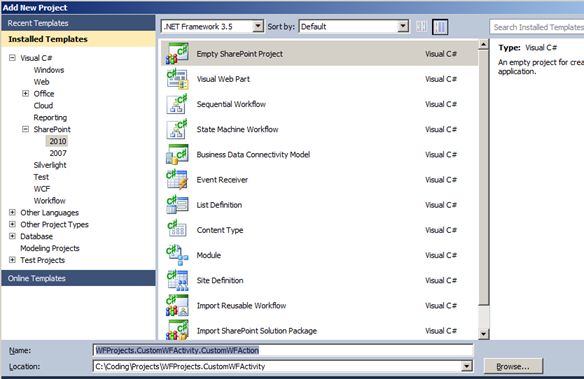584x379 pixels.
Task: Select the 2010 SharePoint node
Action: click(58, 141)
